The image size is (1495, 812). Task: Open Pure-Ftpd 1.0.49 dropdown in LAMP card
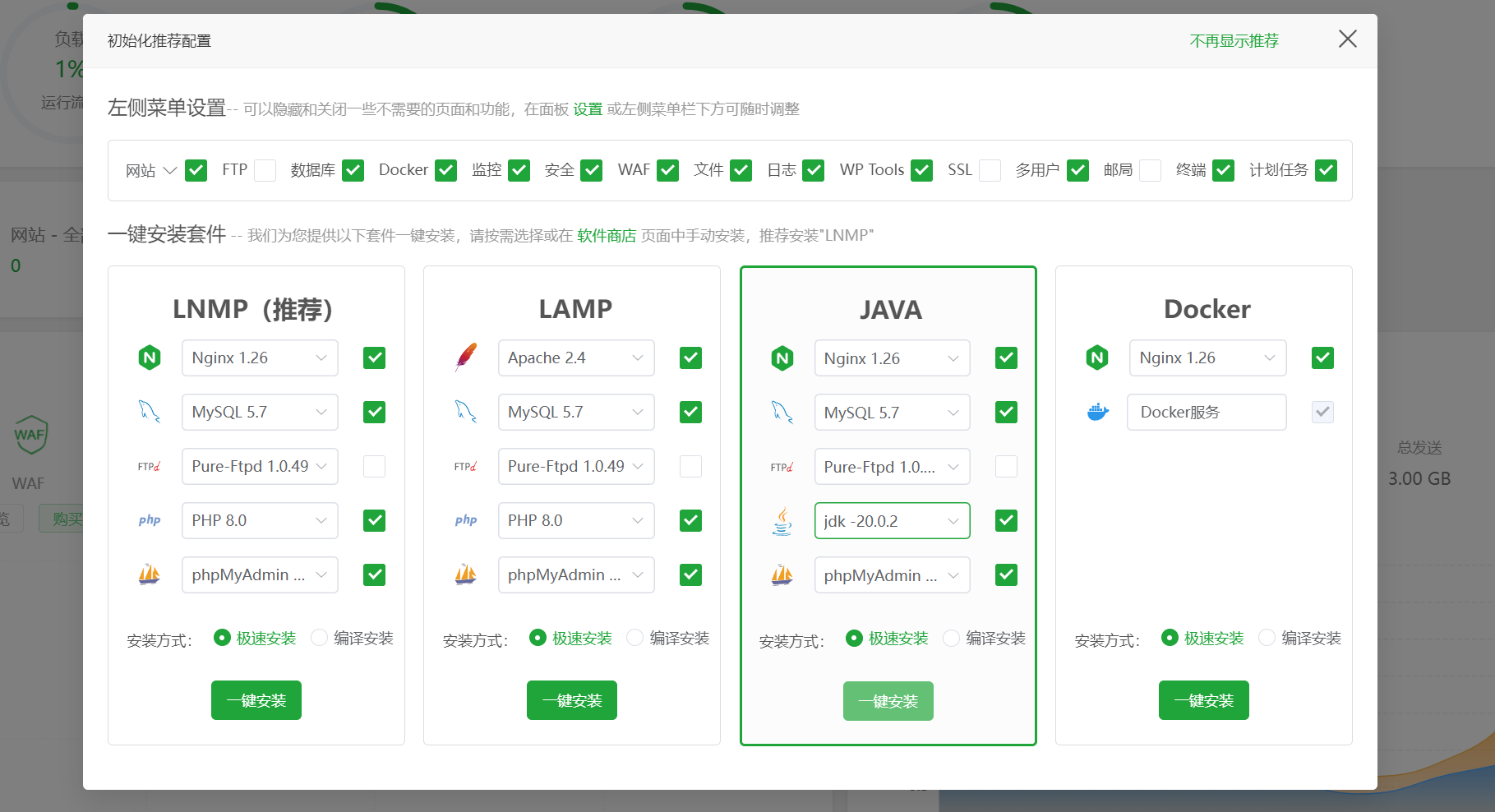coord(576,466)
